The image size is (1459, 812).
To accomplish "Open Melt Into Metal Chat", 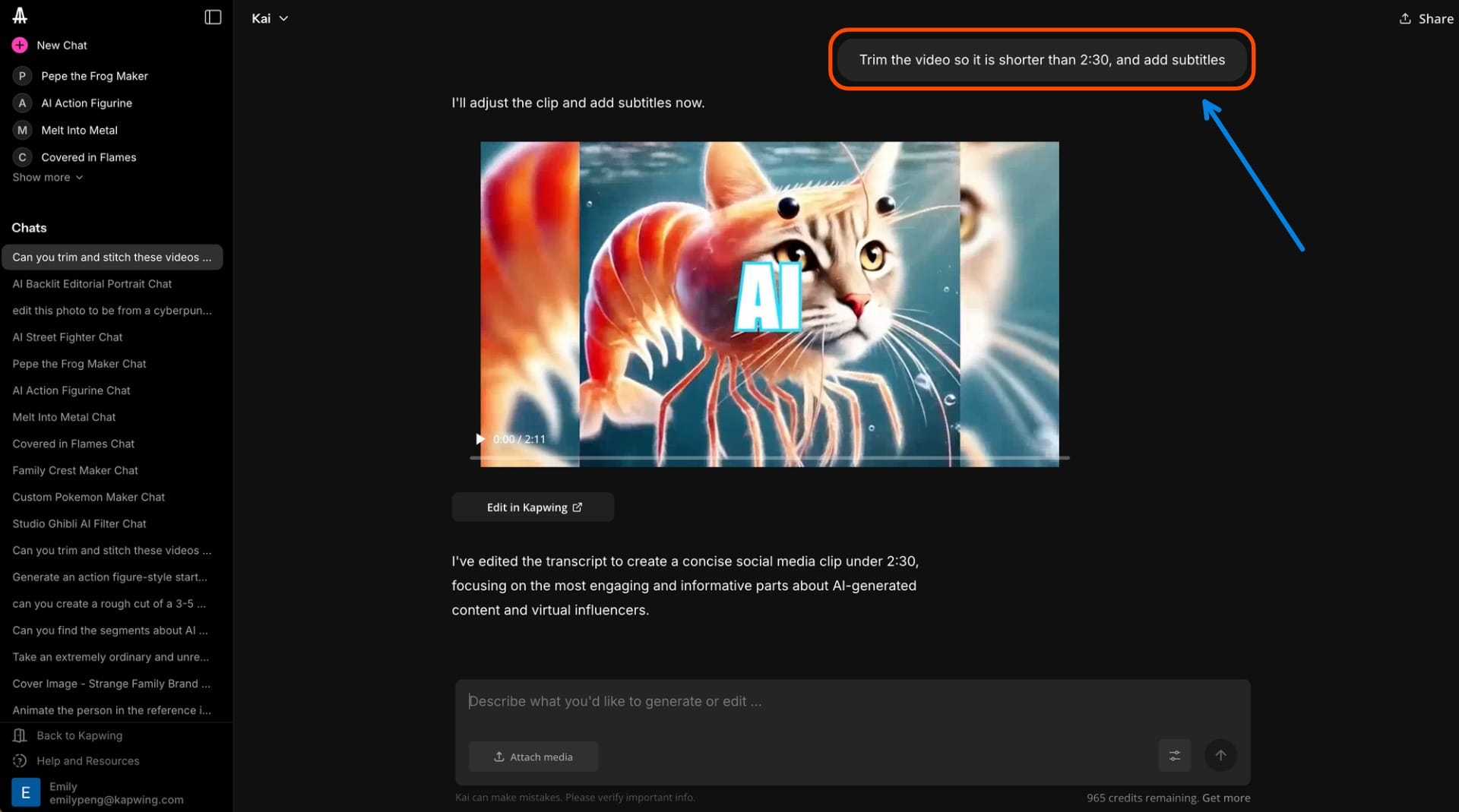I will [64, 417].
